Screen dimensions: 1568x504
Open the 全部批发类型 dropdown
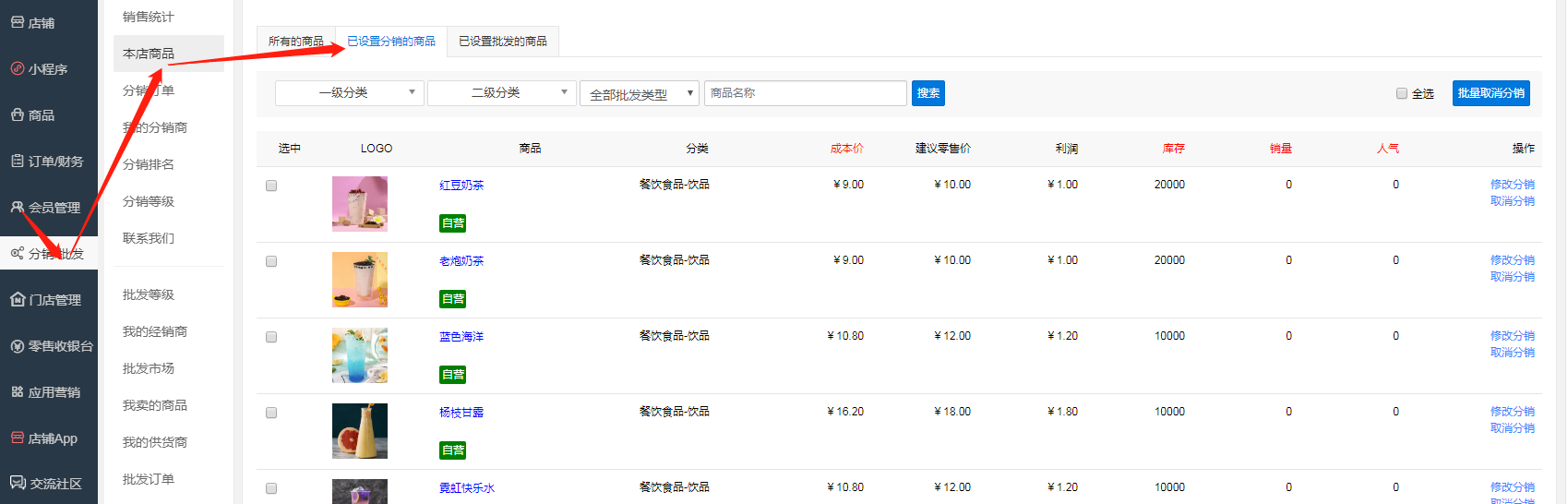pyautogui.click(x=640, y=94)
